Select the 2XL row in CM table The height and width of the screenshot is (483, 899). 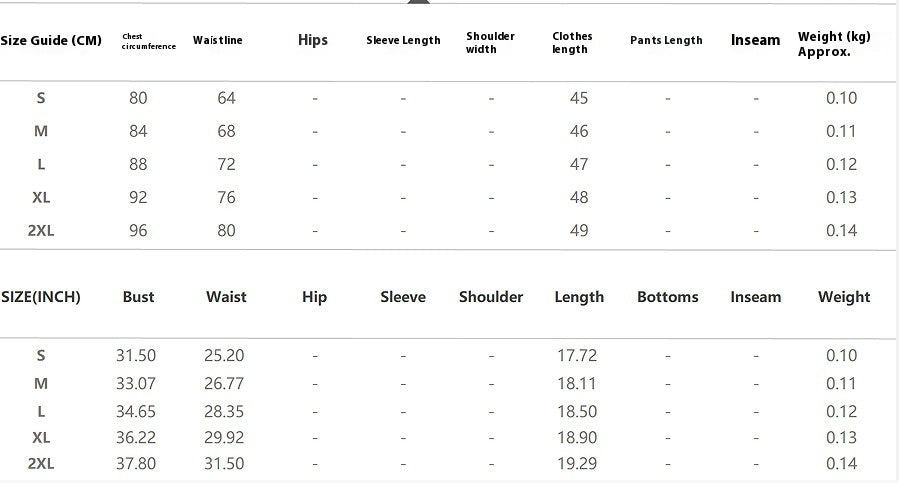[447, 231]
